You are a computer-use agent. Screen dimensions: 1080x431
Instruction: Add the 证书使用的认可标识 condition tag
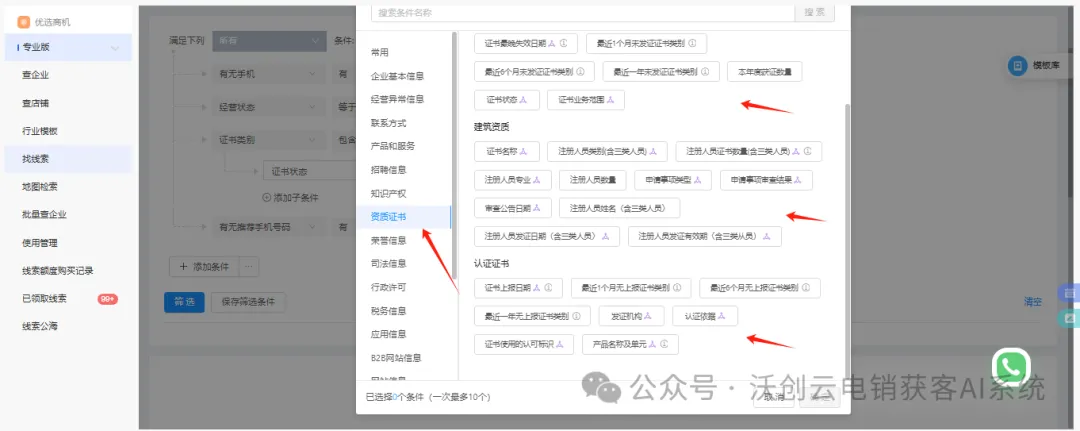click(x=523, y=344)
